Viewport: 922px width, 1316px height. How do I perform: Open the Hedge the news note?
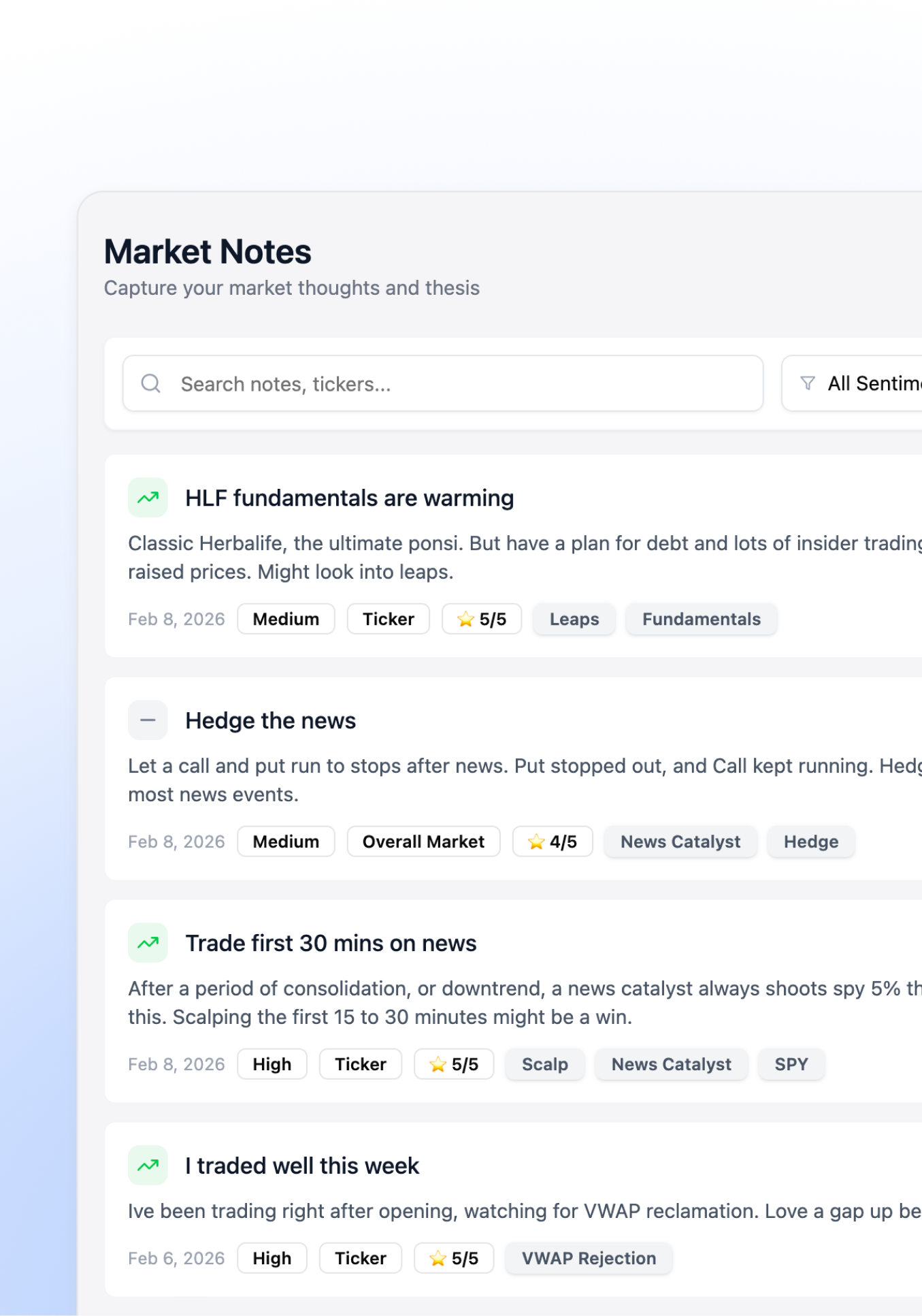(271, 720)
